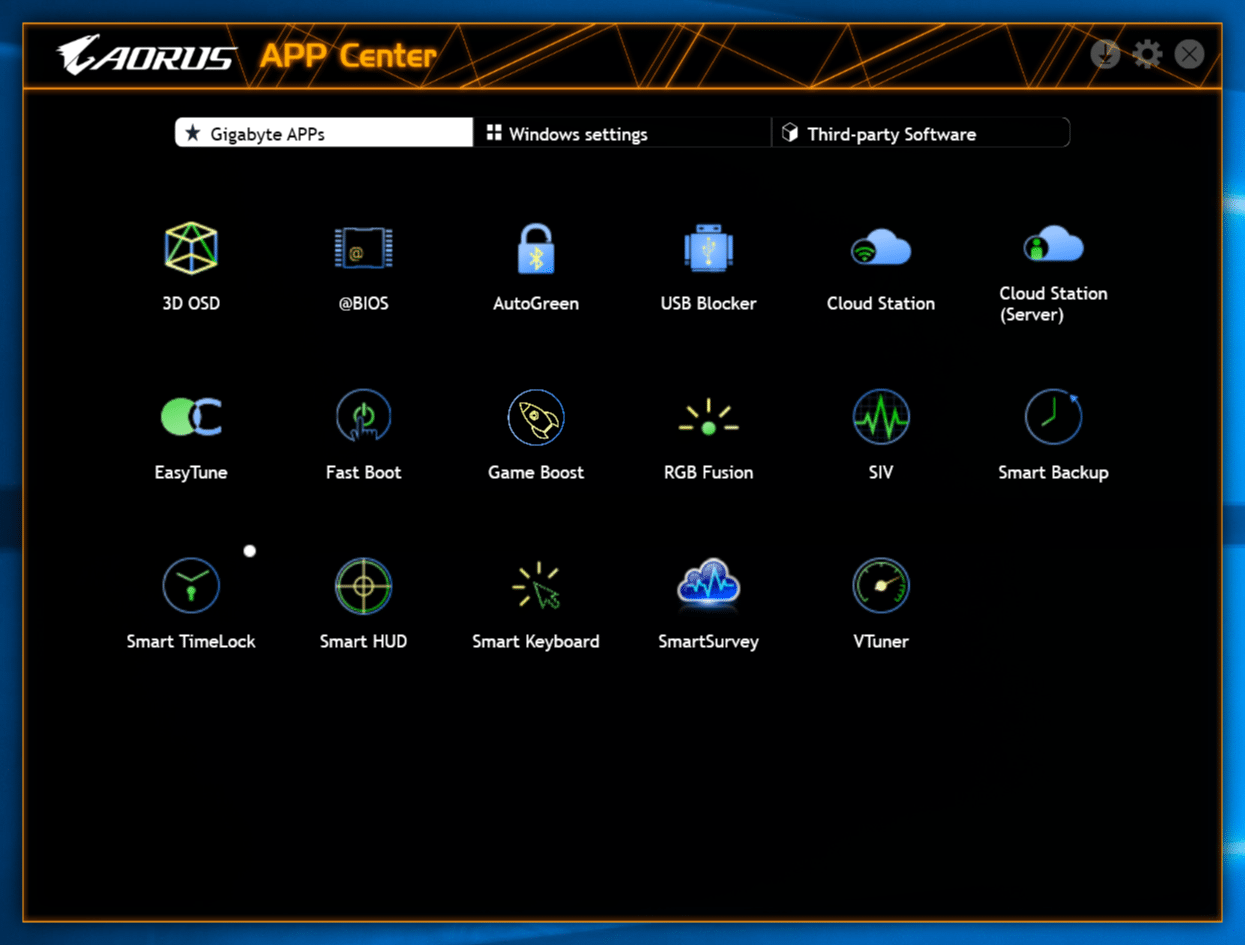This screenshot has height=945, width=1245.
Task: Click the download updates icon
Action: tap(1105, 53)
